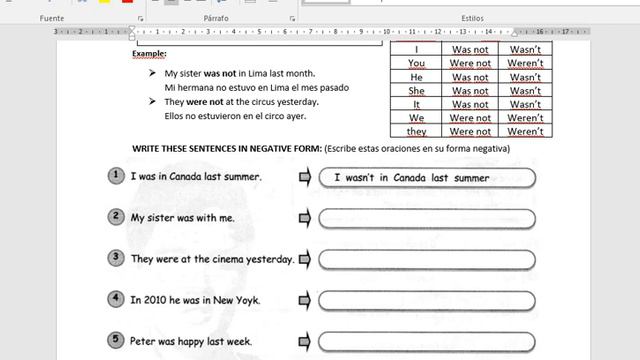This screenshot has height=360, width=640.
Task: Click the Fuente group label
Action: [x=52, y=18]
